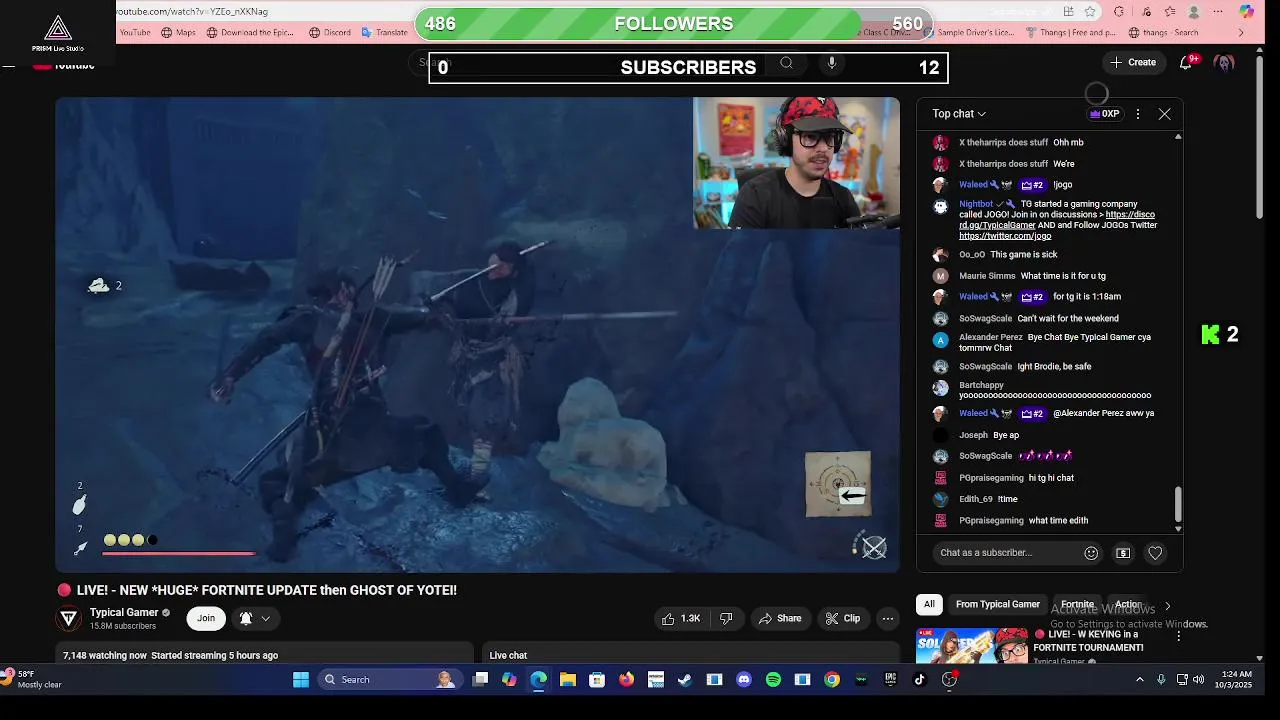Open video more actions ellipsis
1280x720 pixels.
[887, 618]
